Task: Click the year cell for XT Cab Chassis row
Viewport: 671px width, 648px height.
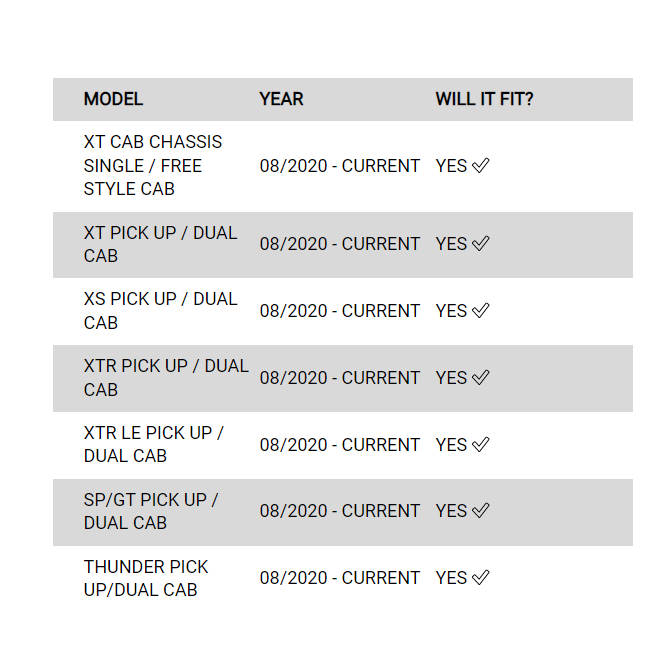Action: click(x=340, y=166)
